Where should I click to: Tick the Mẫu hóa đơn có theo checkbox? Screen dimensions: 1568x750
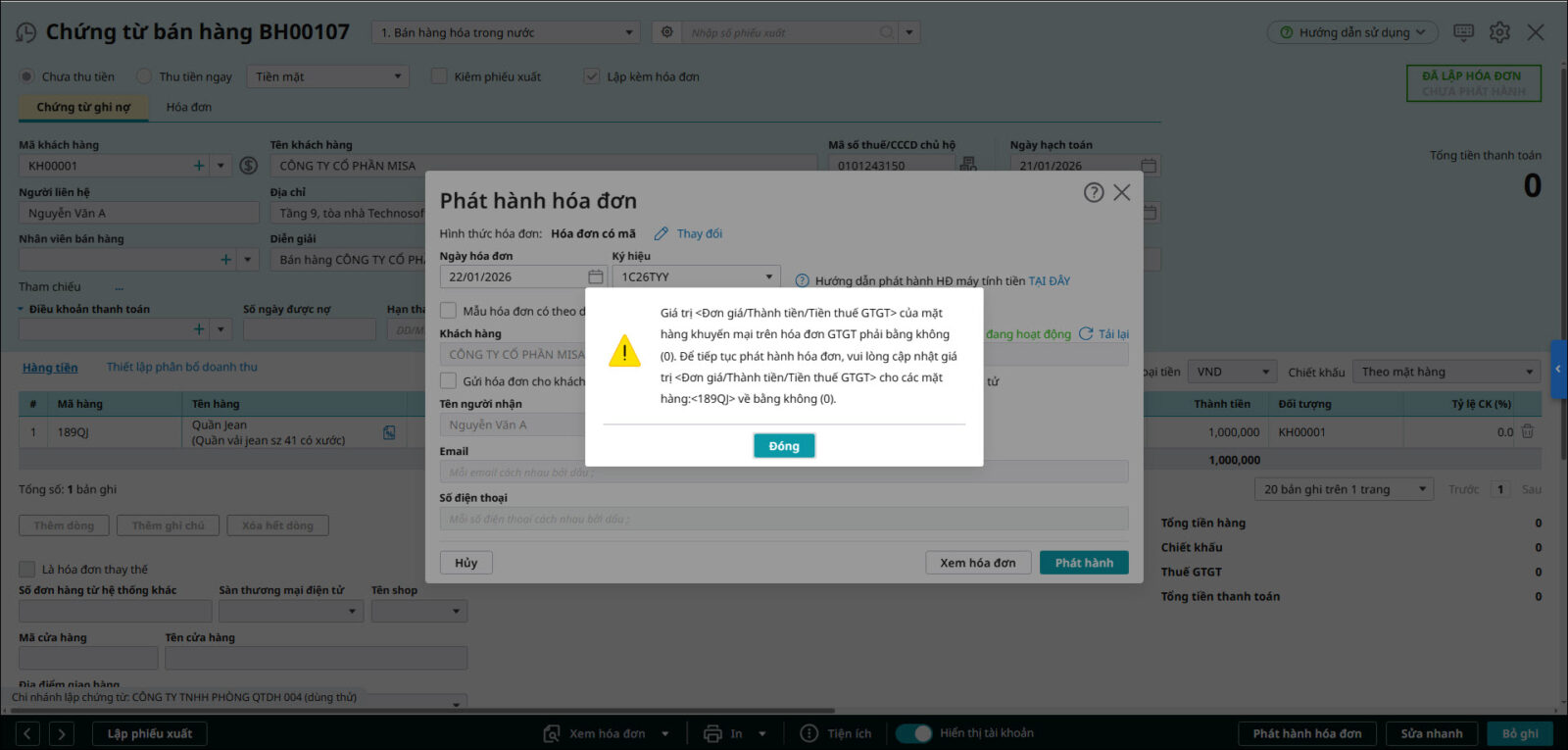pyautogui.click(x=448, y=311)
